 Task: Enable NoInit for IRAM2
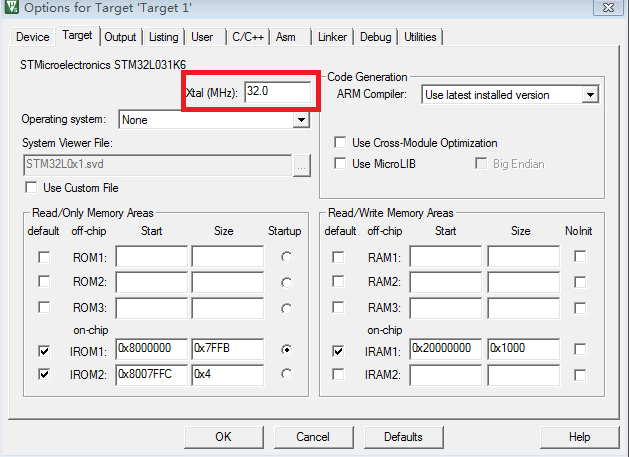[580, 375]
